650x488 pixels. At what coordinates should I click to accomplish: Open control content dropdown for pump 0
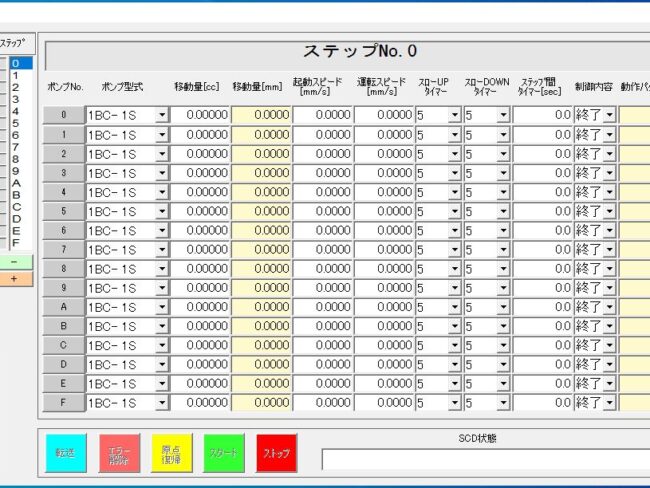tap(609, 115)
